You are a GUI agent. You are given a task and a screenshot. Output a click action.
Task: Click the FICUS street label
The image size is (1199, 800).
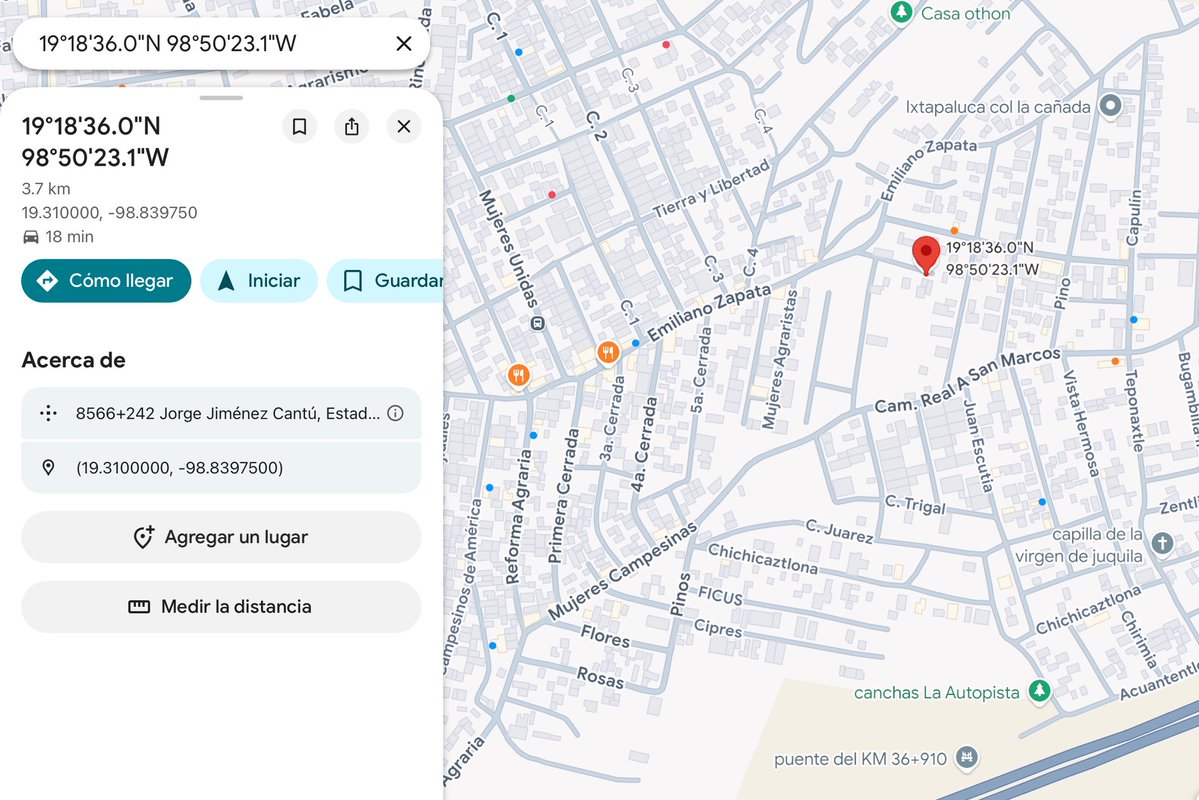(x=720, y=595)
